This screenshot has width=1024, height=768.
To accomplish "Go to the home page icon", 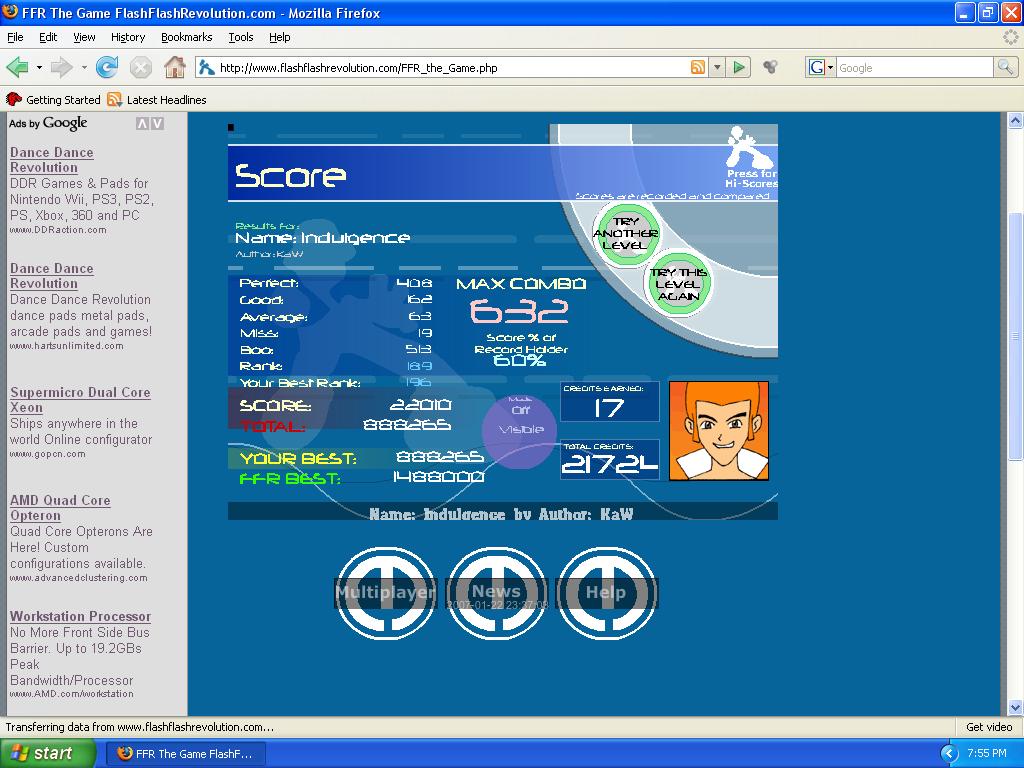I will (x=174, y=67).
